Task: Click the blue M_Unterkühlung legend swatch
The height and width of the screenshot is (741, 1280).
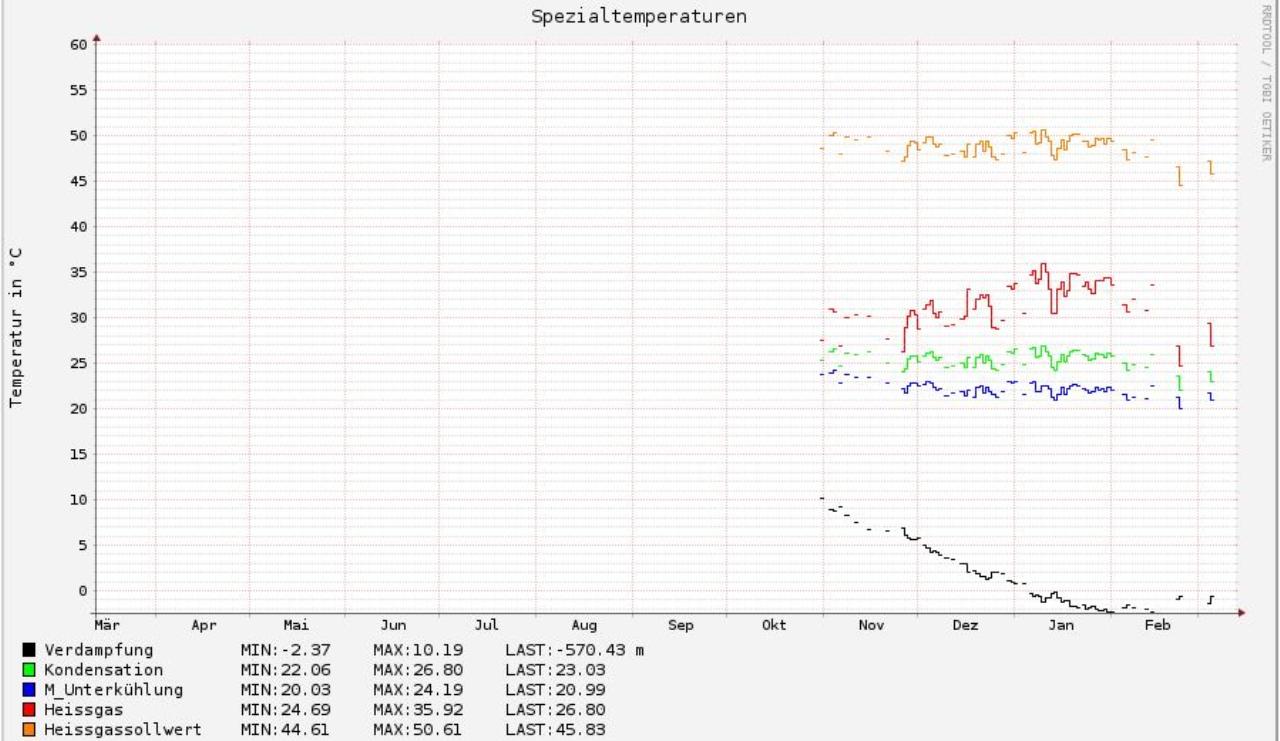Action: 30,690
